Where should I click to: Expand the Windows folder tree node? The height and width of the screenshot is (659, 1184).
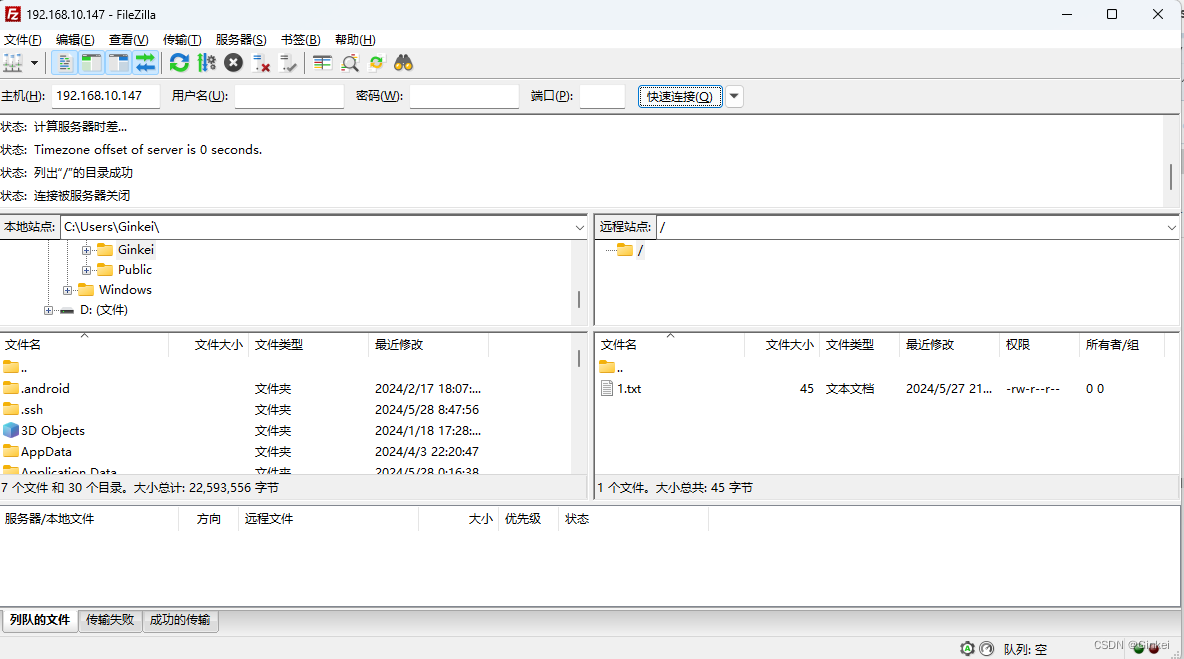[67, 291]
